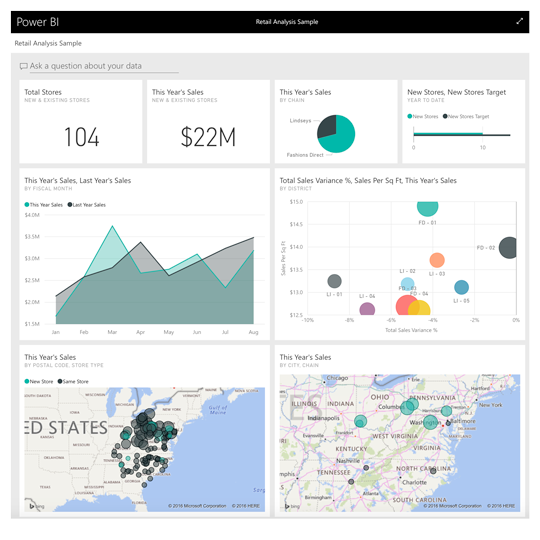
Task: Click the Power BI logo text
Action: pyautogui.click(x=38, y=22)
